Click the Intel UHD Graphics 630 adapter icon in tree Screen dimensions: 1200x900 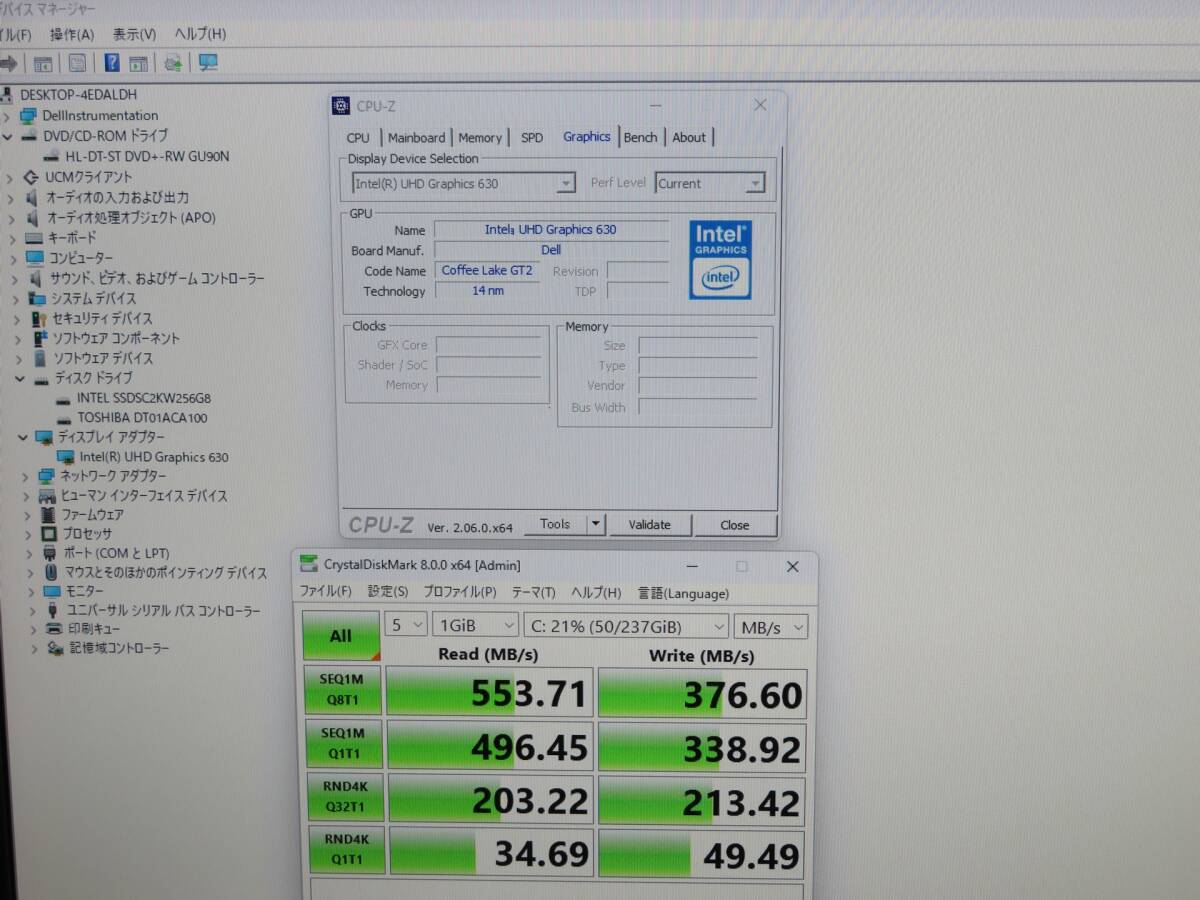66,457
